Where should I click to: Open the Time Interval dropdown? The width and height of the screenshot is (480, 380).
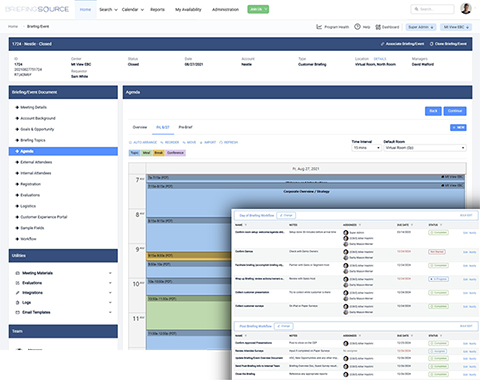tap(366, 148)
